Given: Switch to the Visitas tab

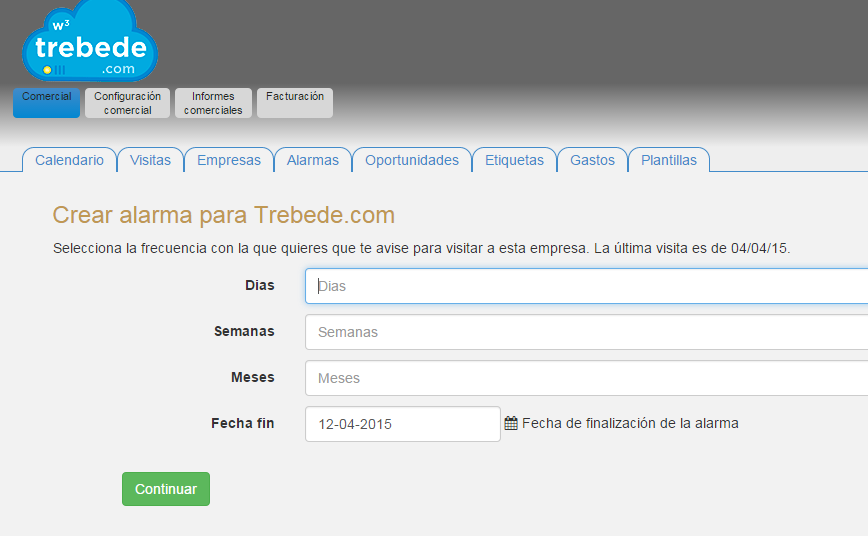Looking at the screenshot, I should [150, 160].
